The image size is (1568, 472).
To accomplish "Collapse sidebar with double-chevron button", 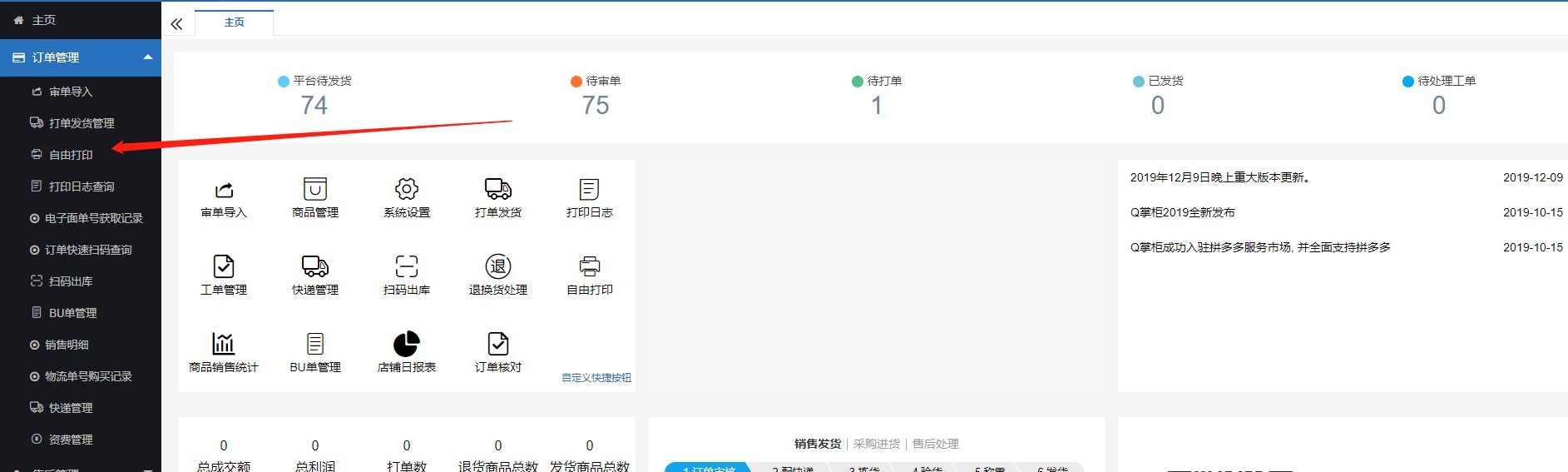I will coord(176,24).
